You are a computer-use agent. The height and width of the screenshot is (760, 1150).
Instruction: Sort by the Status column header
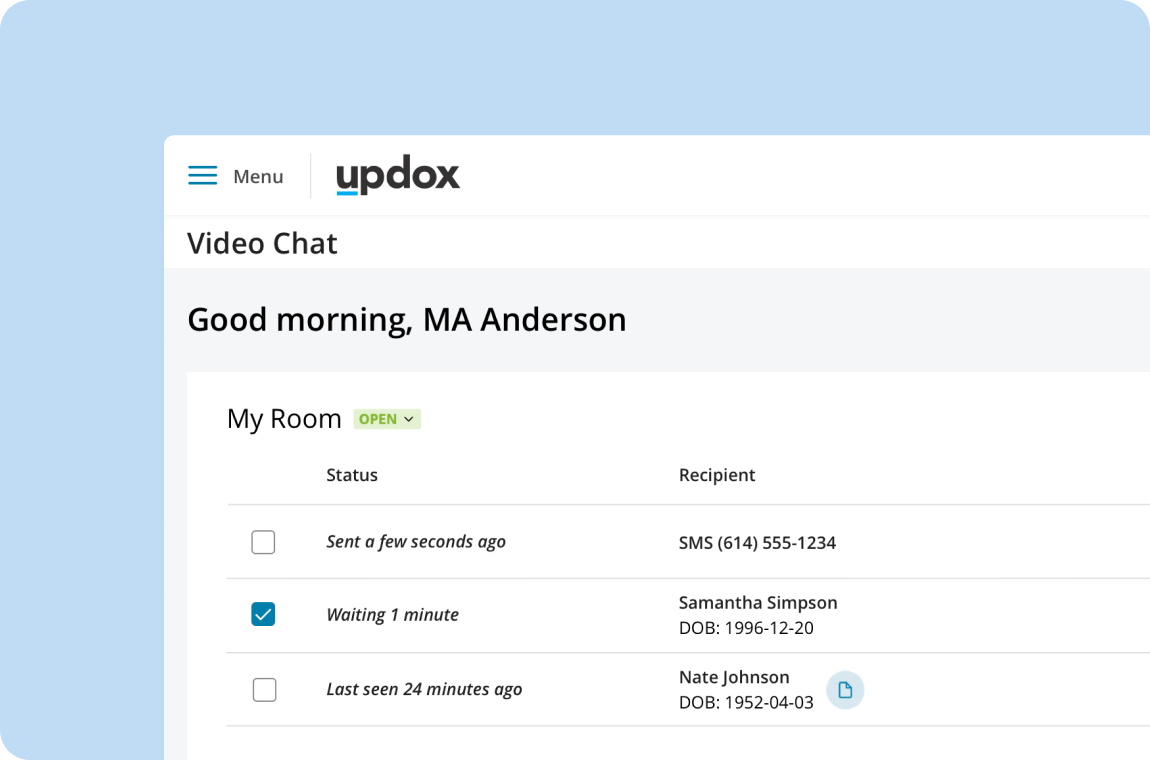[352, 475]
